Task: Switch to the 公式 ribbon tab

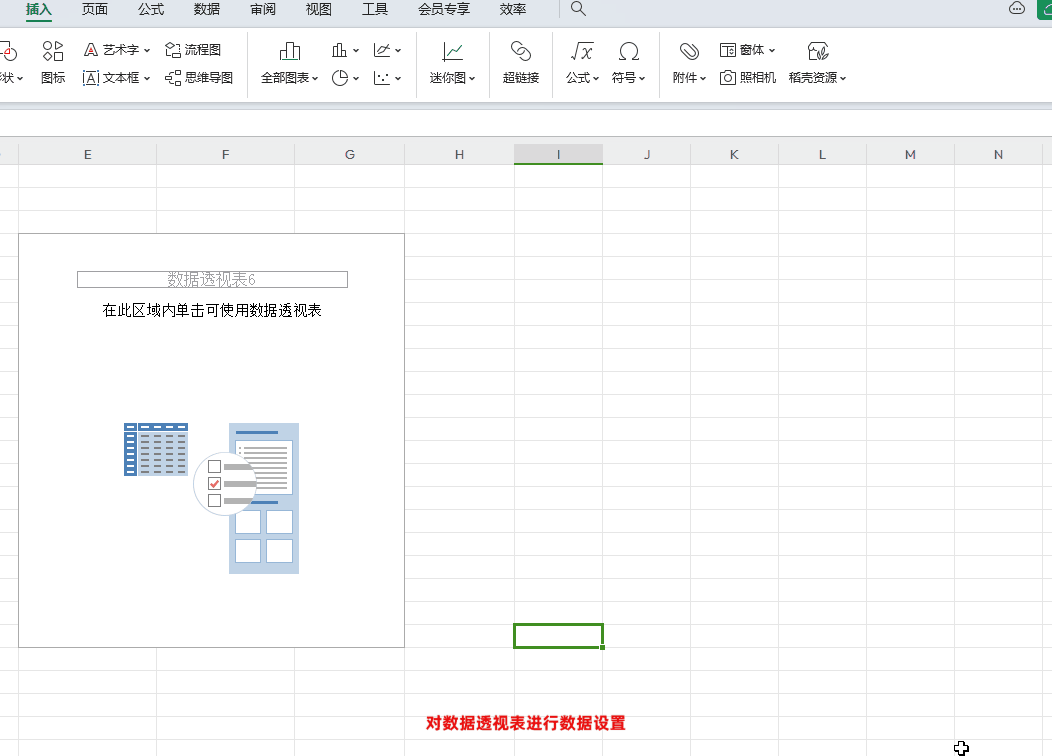Action: 151,9
